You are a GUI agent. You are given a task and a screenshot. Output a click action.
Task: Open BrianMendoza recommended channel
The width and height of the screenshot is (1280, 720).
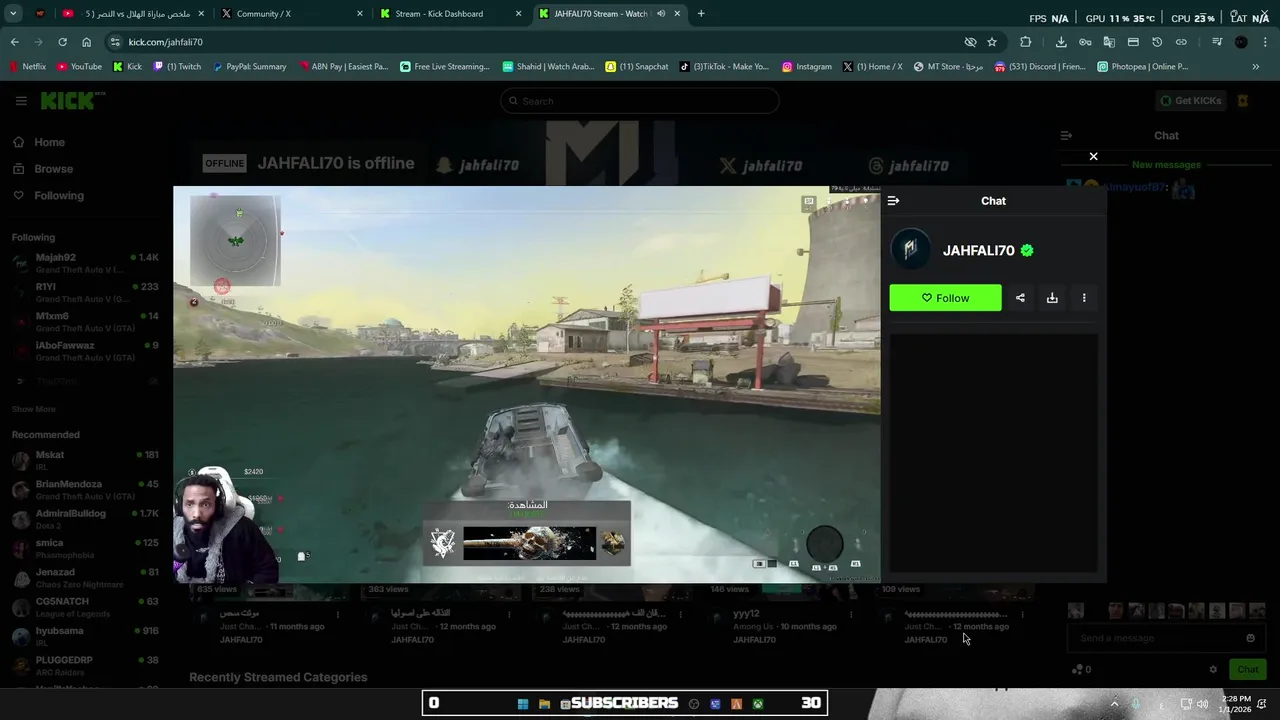[85, 489]
